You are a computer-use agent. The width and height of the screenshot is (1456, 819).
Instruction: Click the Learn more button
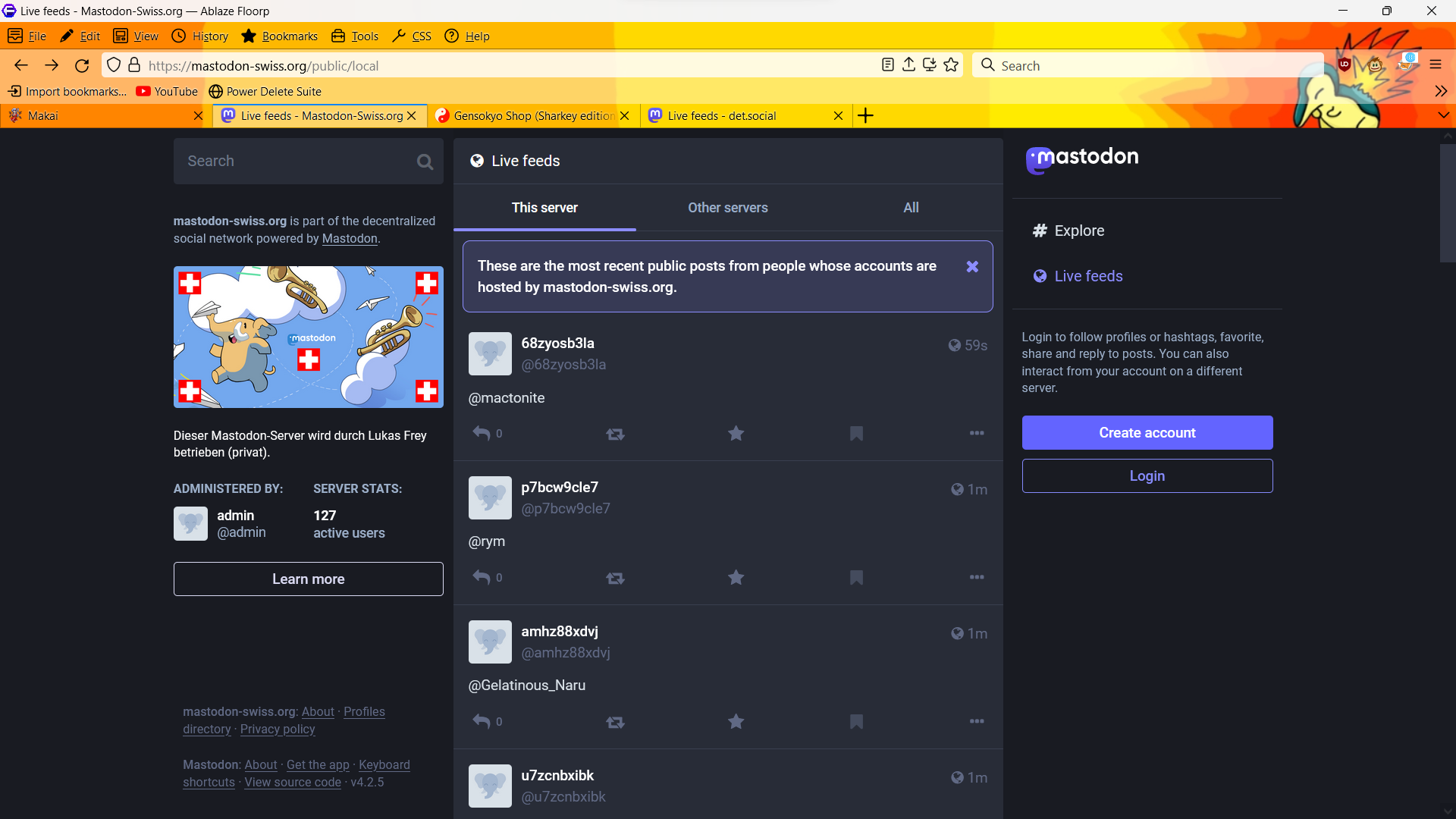click(x=308, y=579)
